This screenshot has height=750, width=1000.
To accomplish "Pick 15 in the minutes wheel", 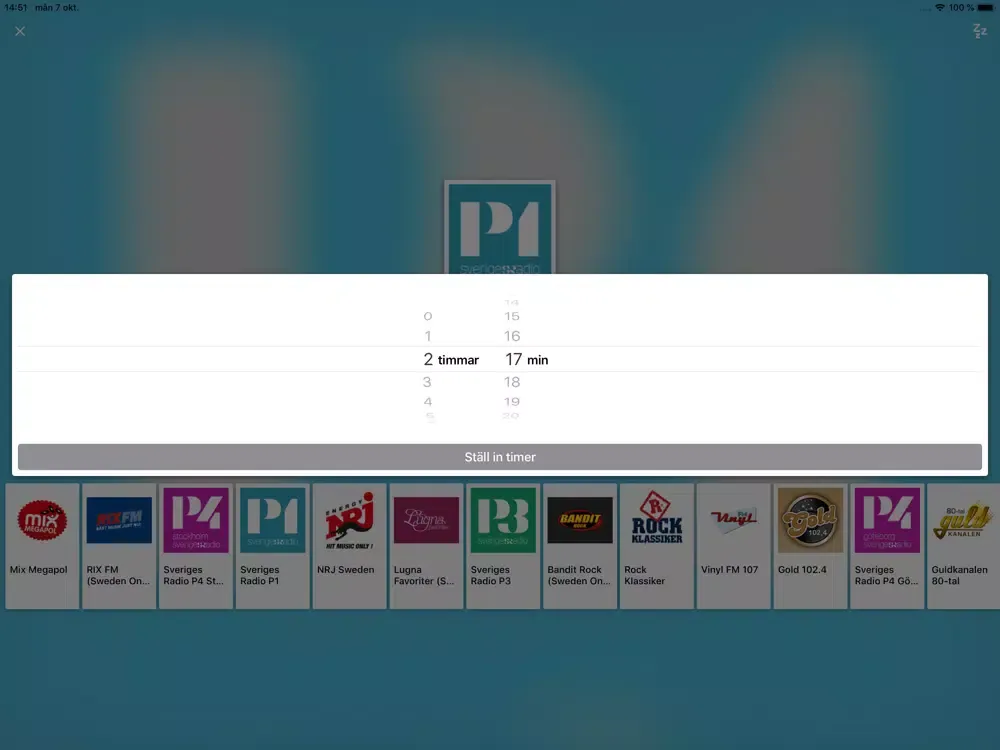I will [512, 316].
